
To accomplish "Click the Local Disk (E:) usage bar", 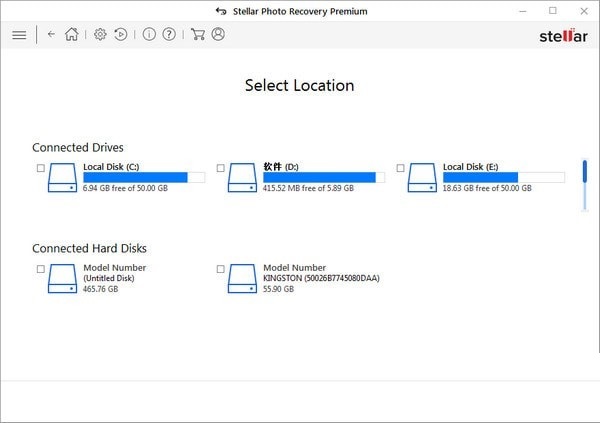I will [x=504, y=177].
